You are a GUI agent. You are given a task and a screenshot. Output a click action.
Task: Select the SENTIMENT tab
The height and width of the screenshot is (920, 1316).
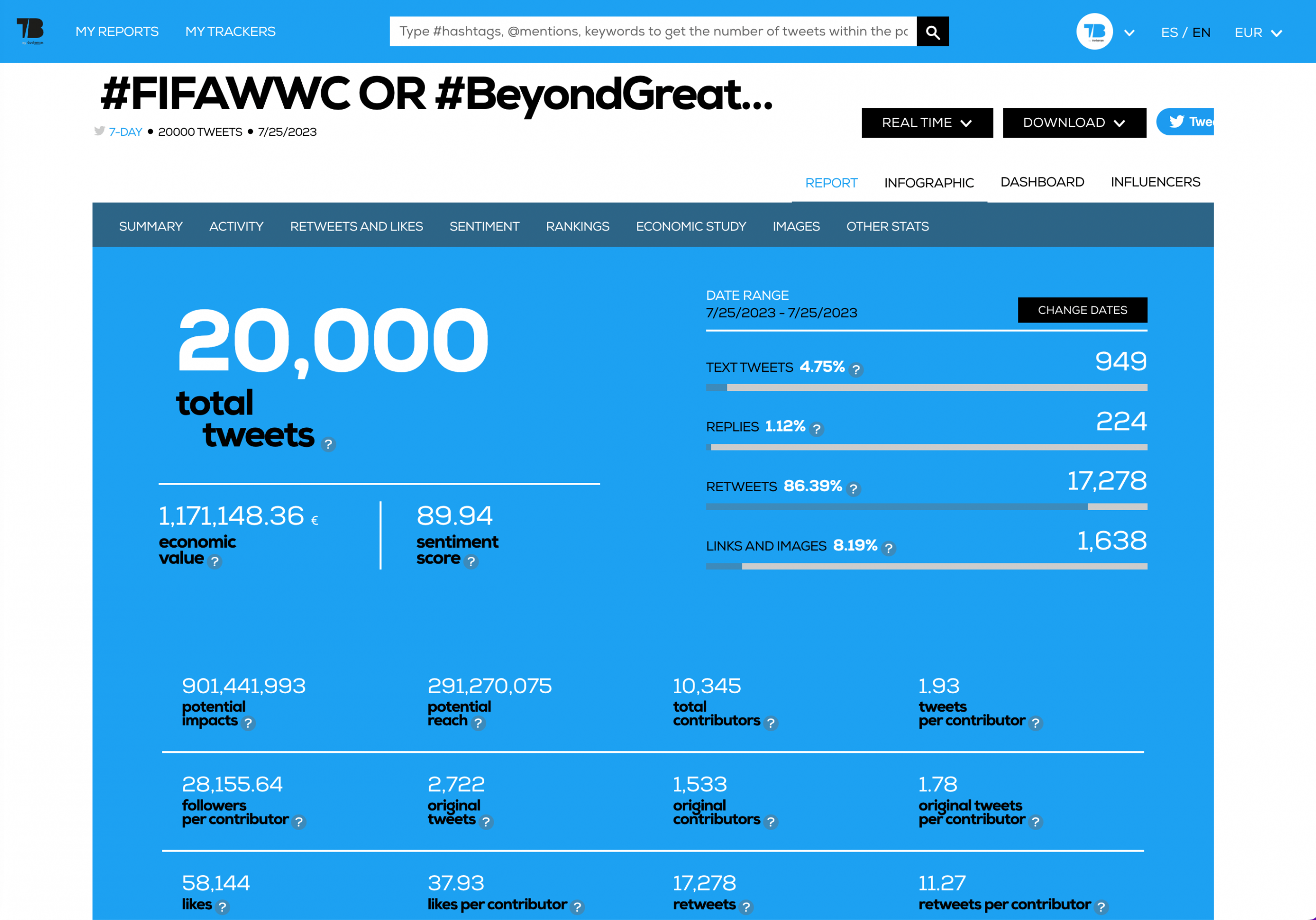point(485,226)
